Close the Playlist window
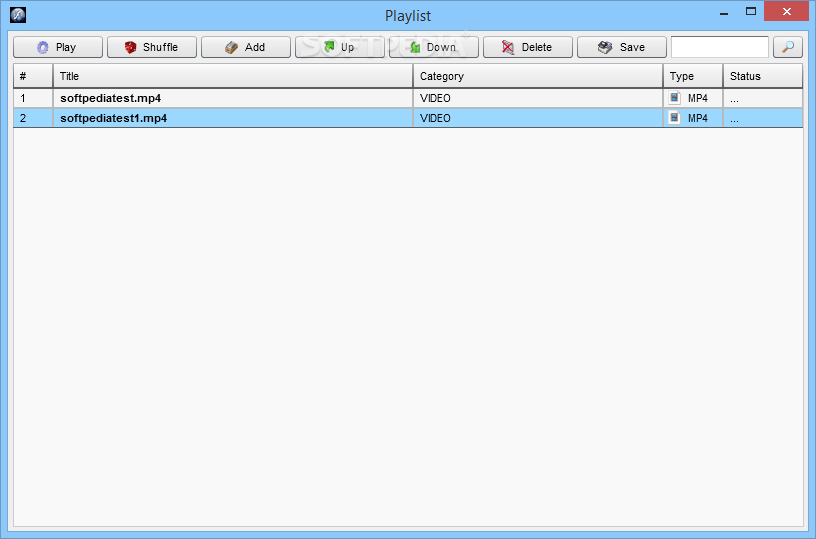816x539 pixels. (786, 11)
